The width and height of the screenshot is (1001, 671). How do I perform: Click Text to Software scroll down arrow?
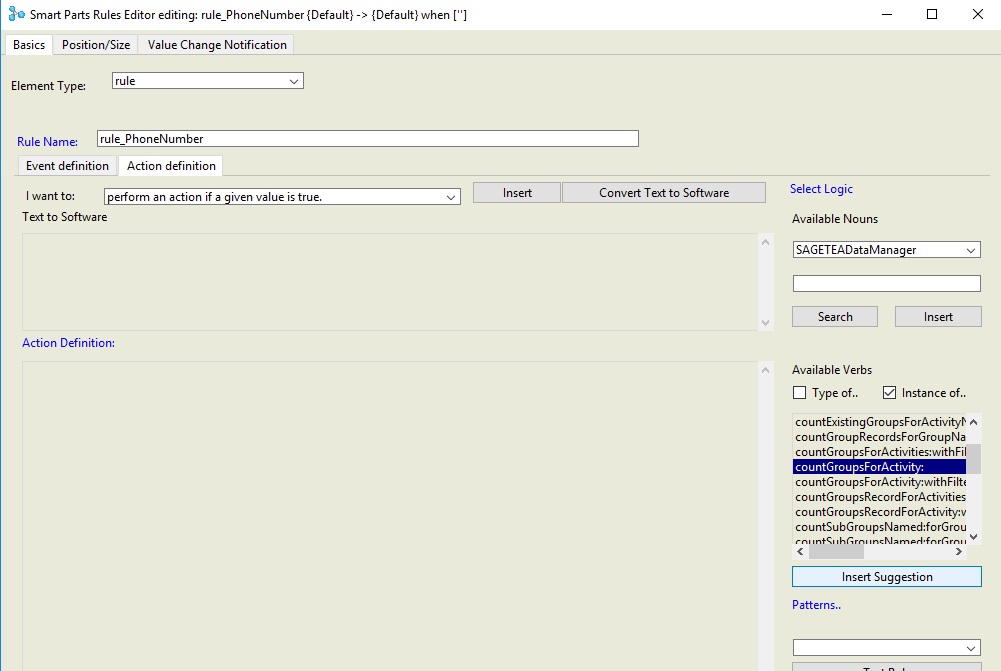[765, 322]
